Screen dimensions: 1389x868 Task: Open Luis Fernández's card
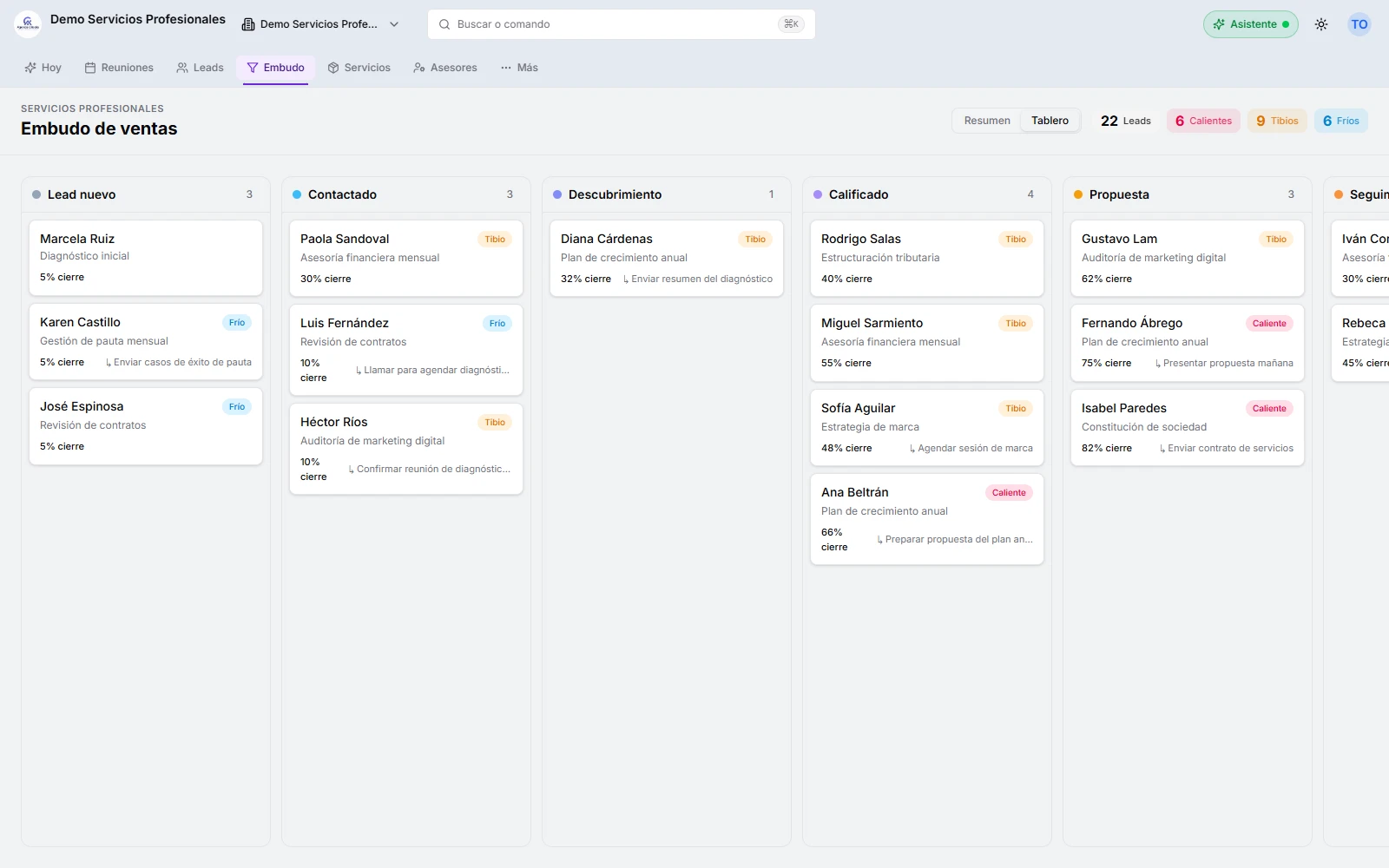[406, 350]
